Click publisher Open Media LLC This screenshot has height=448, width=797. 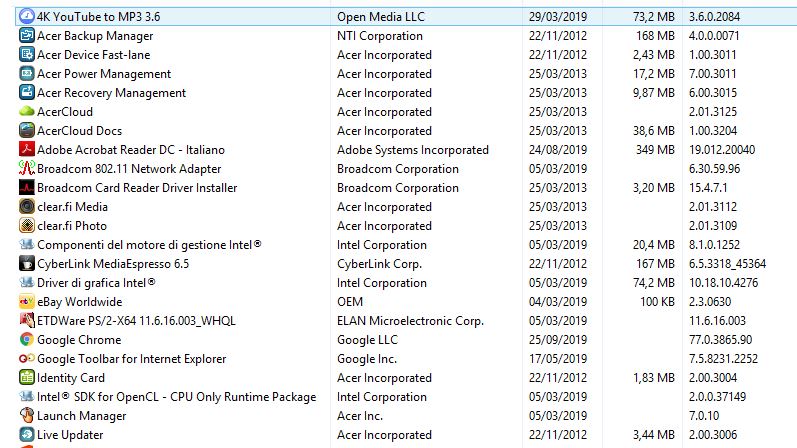pyautogui.click(x=381, y=17)
